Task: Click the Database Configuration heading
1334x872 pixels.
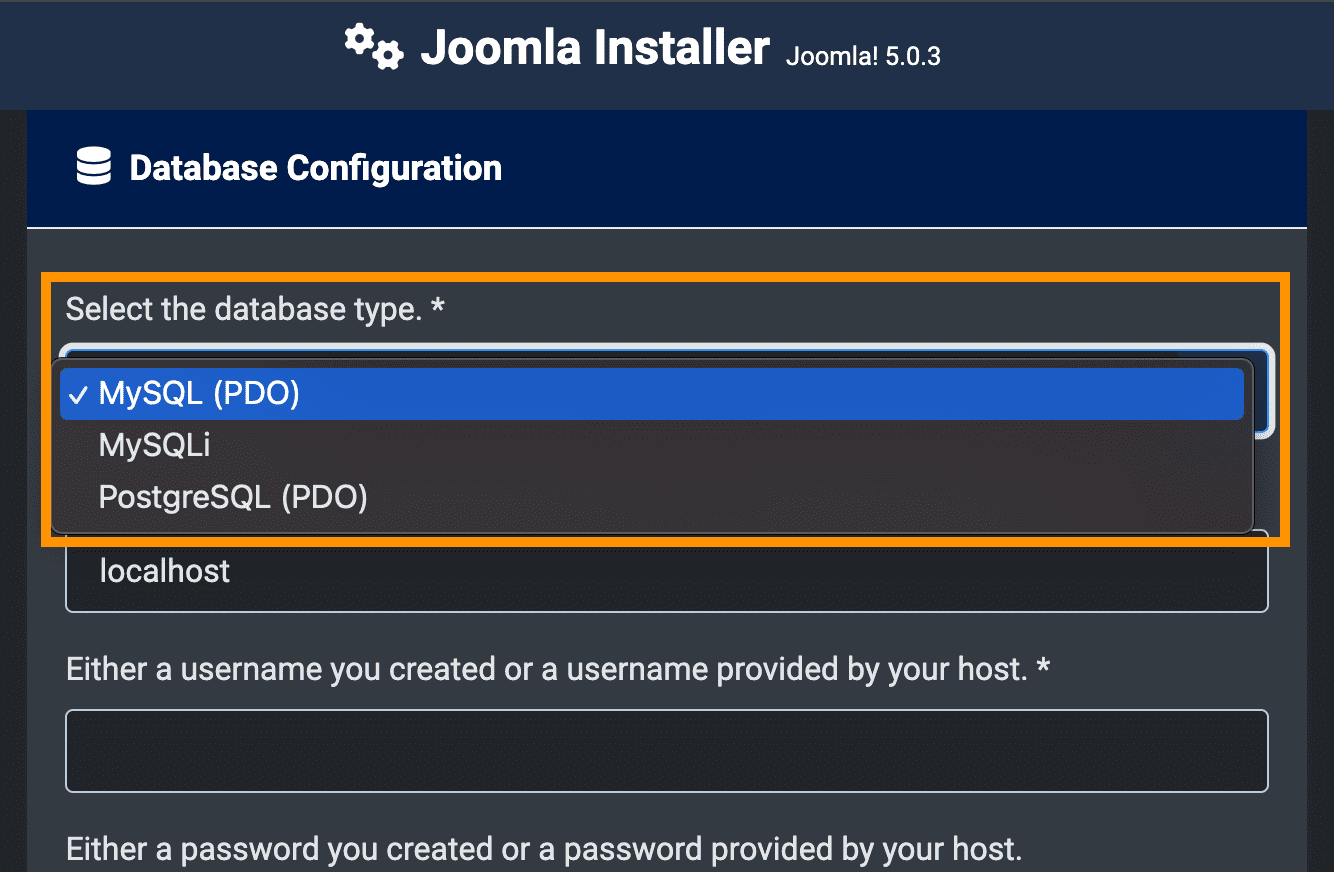Action: click(316, 167)
